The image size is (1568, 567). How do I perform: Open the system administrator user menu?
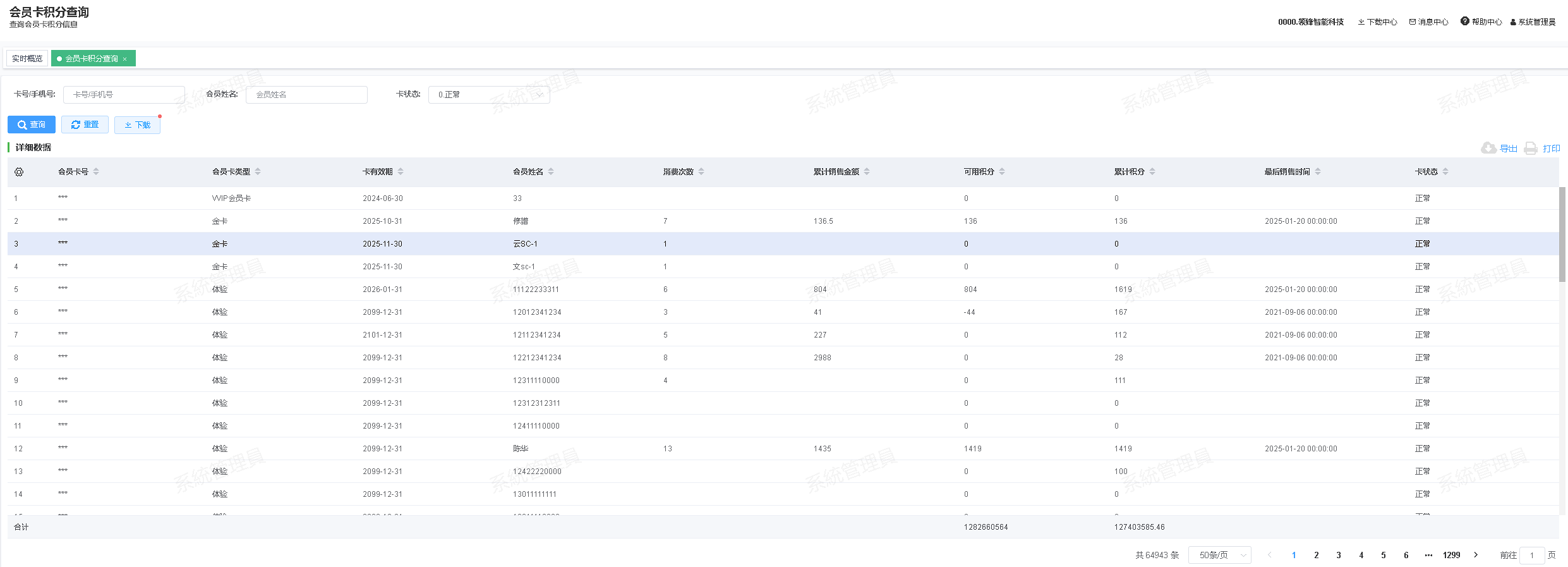pos(1533,21)
